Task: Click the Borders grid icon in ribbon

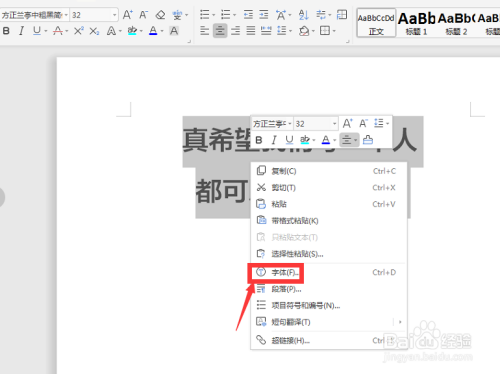Action: click(x=325, y=31)
